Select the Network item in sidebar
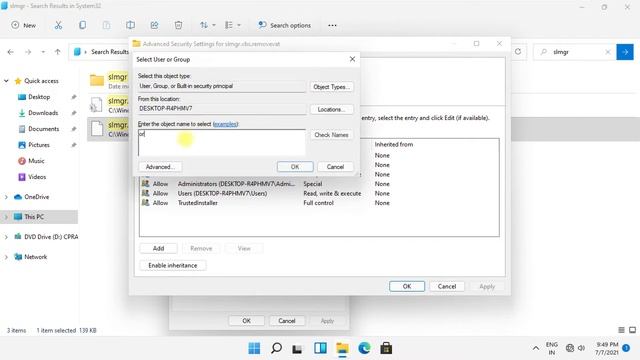This screenshot has width=640, height=360. coord(36,257)
